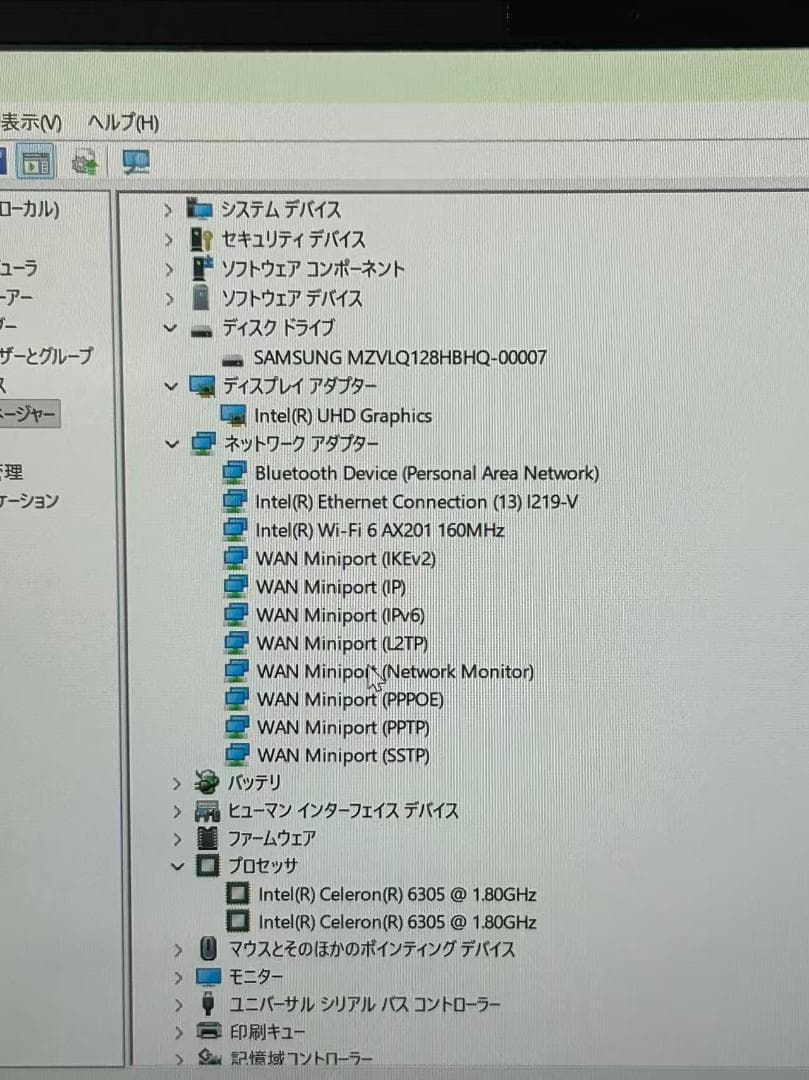Image resolution: width=809 pixels, height=1080 pixels.
Task: Click the SAMSUNG MZVLQ128HBHQ disk icon
Action: pos(233,360)
